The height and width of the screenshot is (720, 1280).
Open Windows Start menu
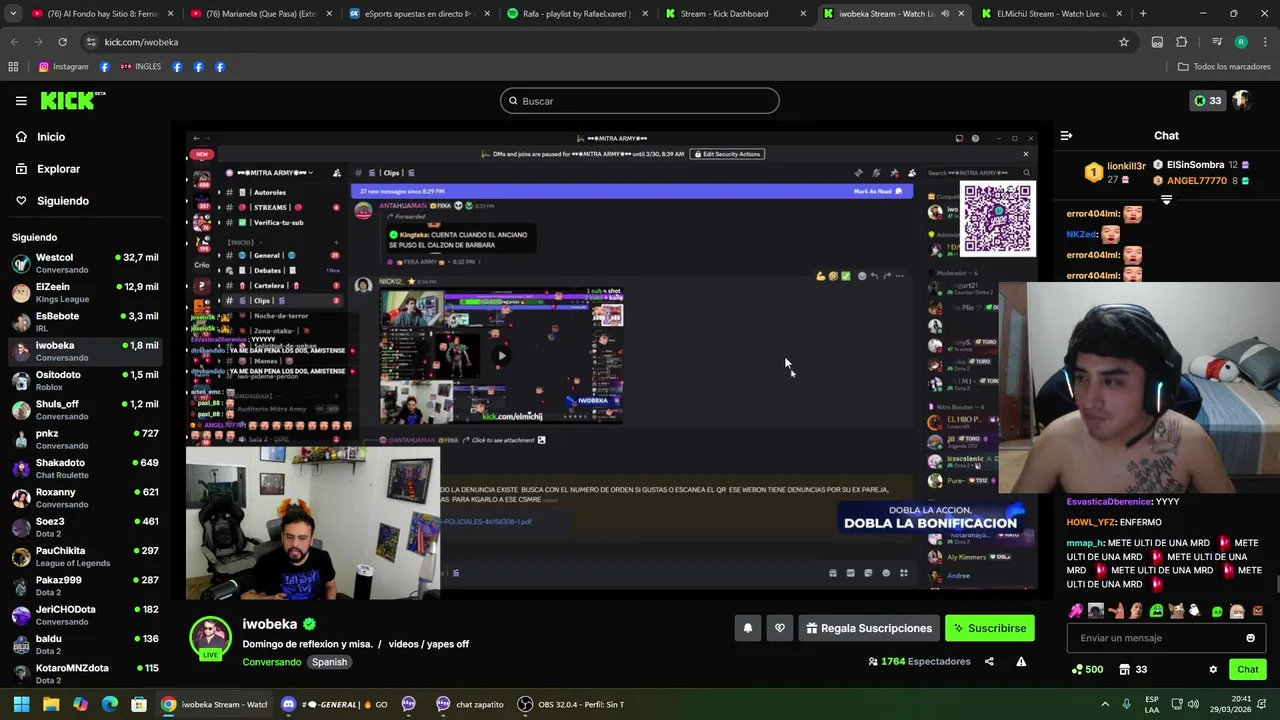click(x=21, y=704)
